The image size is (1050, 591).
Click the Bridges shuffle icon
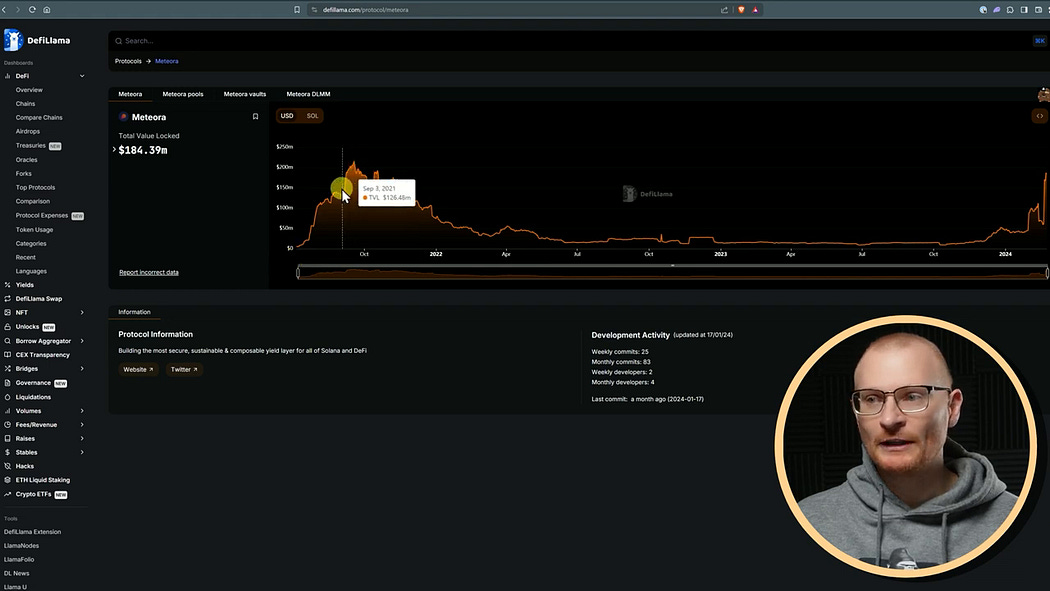coord(7,369)
